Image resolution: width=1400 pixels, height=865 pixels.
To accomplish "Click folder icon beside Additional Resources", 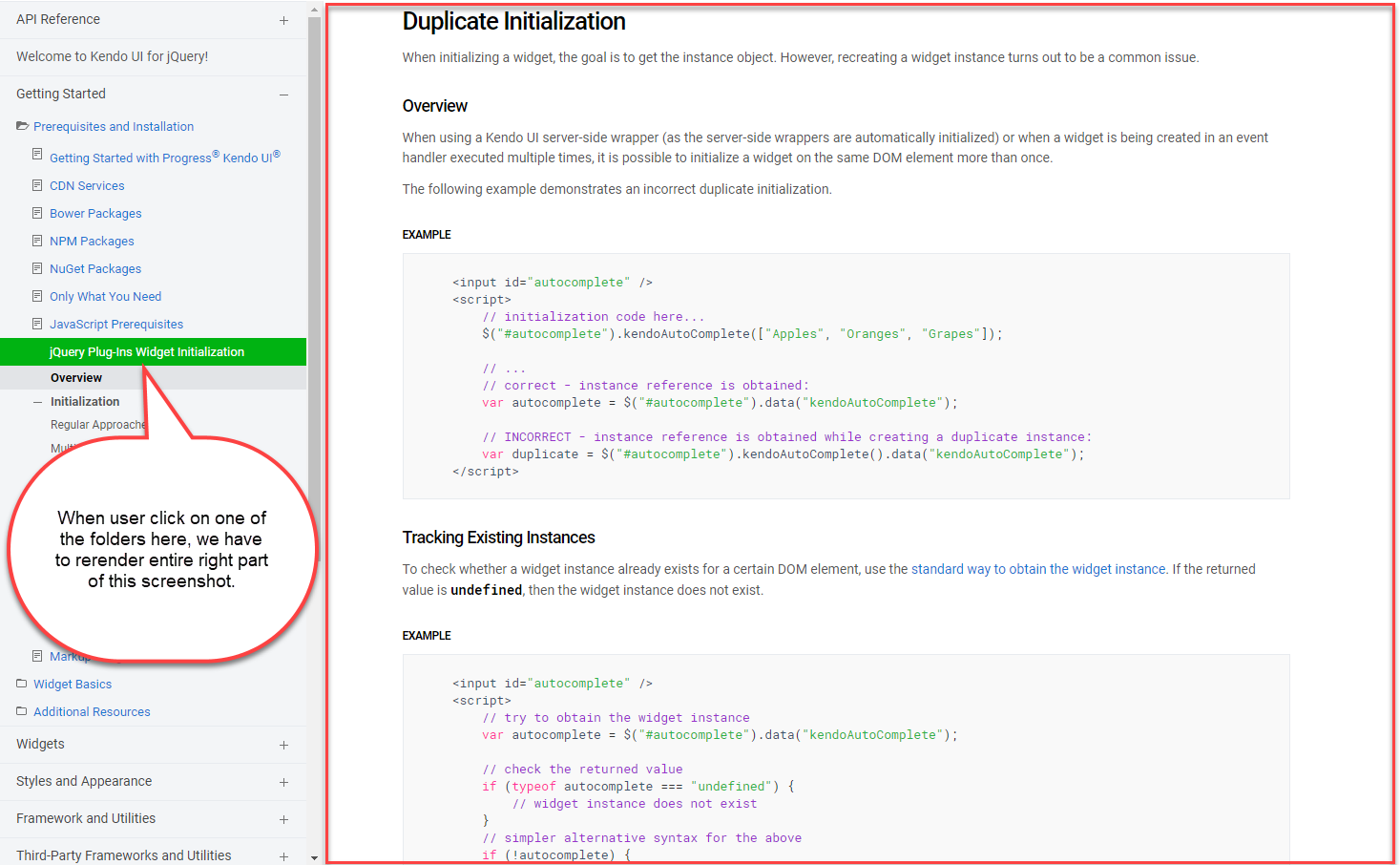I will [x=21, y=710].
